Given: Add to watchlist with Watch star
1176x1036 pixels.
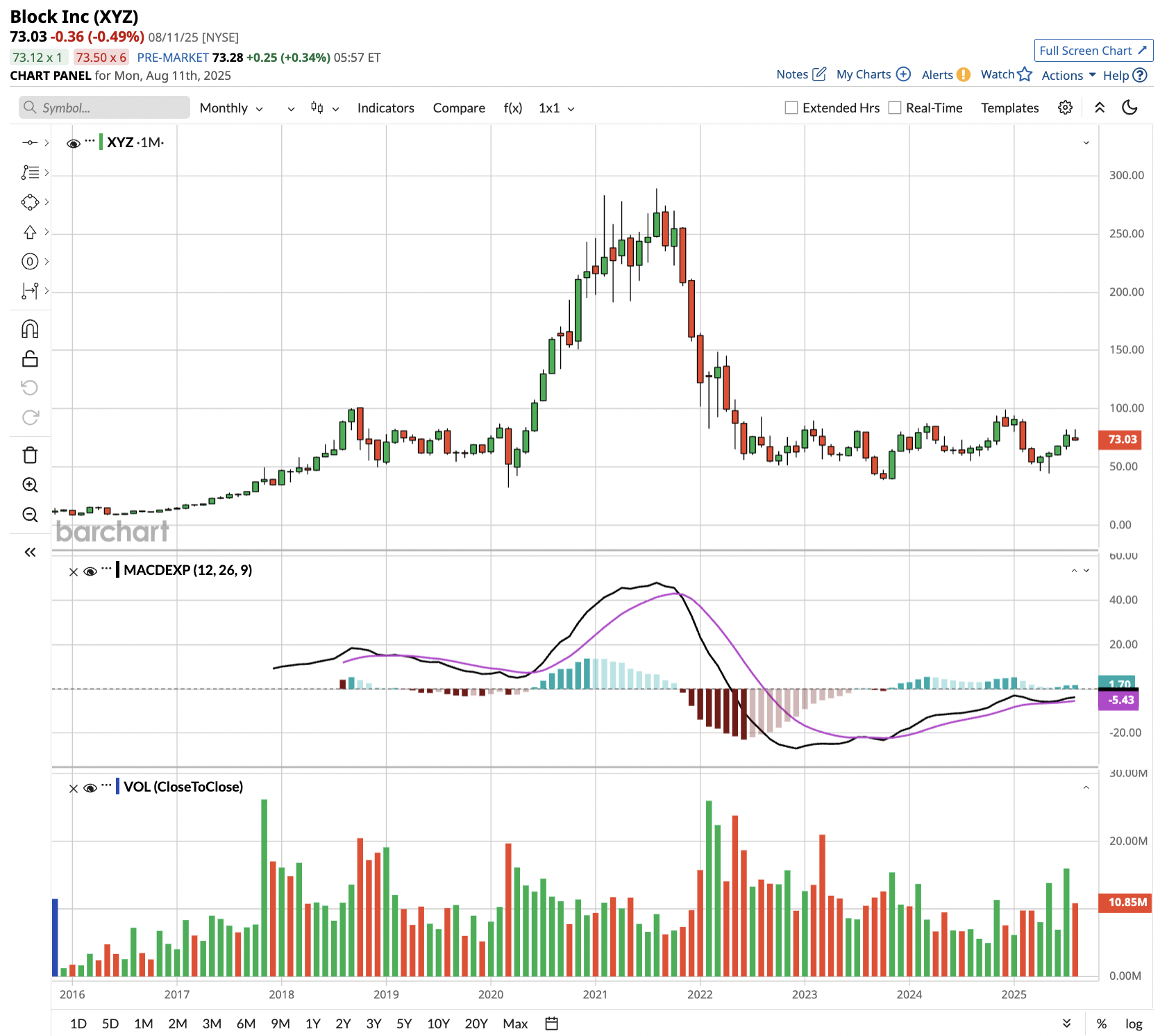Looking at the screenshot, I should (x=1025, y=74).
